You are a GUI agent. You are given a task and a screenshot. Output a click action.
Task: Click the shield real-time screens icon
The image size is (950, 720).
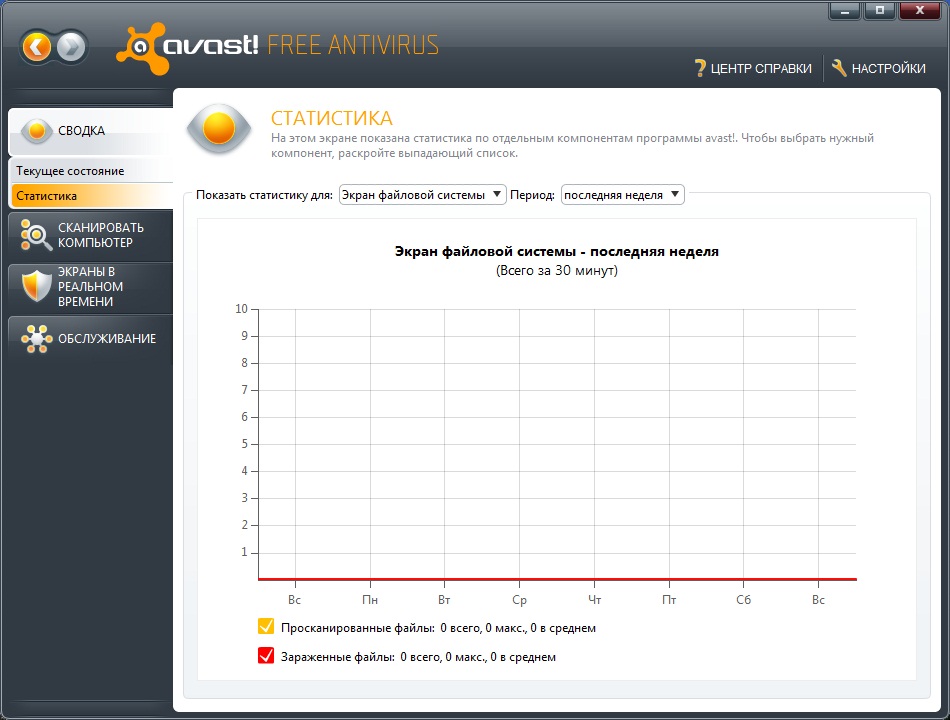pyautogui.click(x=36, y=286)
